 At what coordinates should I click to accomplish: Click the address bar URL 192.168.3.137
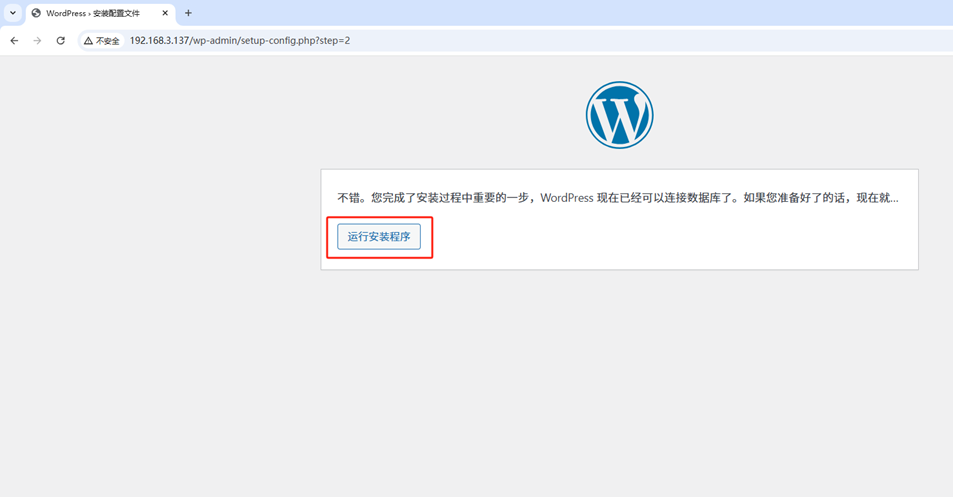[239, 41]
